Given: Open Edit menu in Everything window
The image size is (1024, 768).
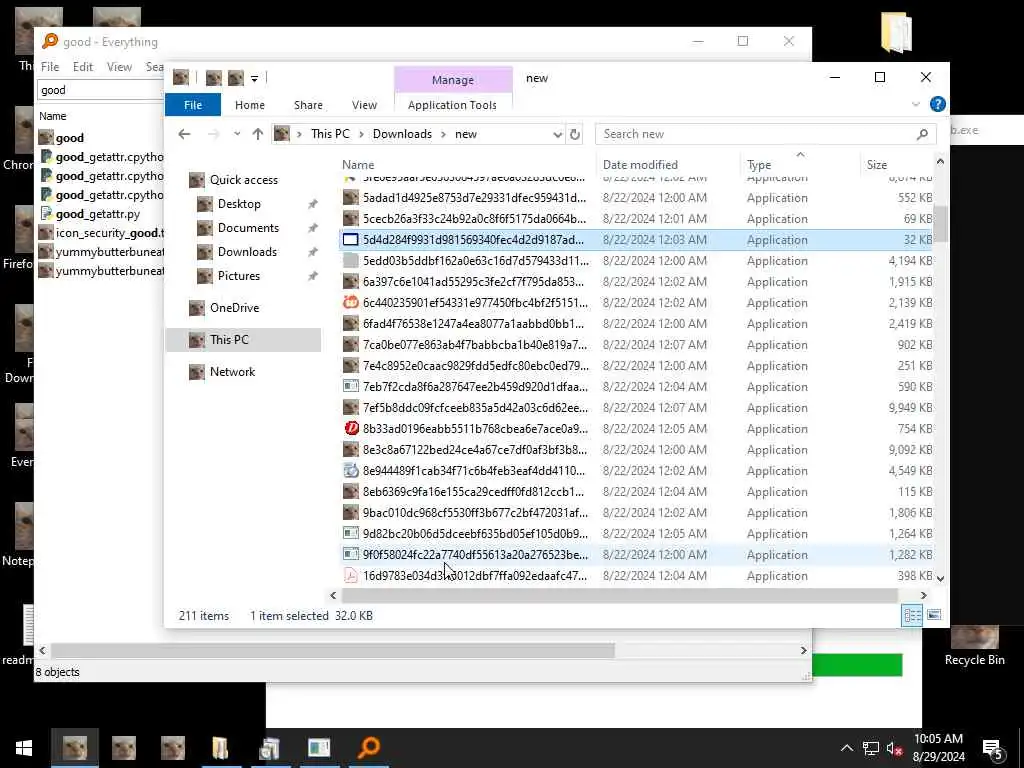Looking at the screenshot, I should (x=82, y=67).
